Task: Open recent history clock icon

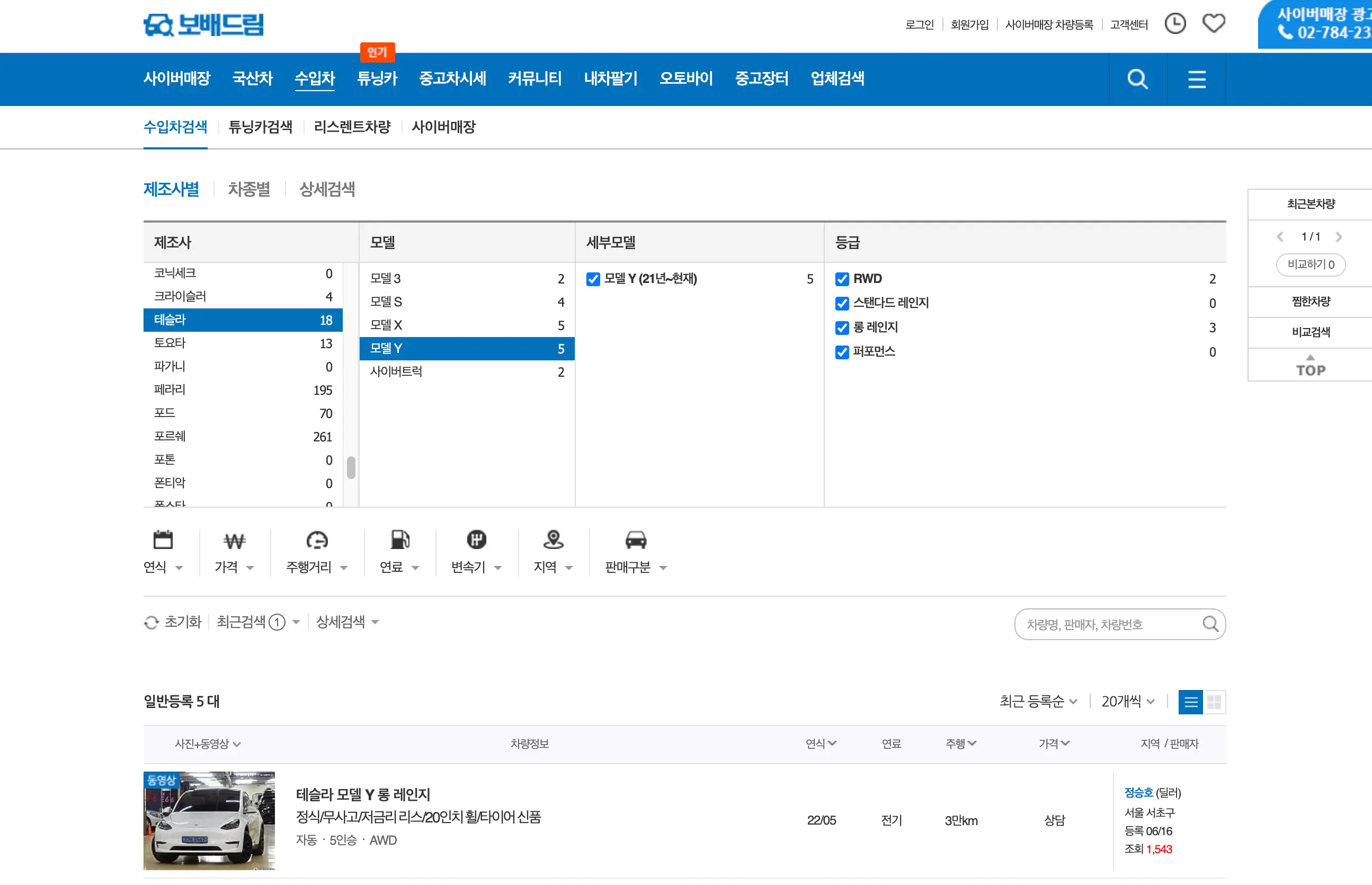Action: (x=1175, y=23)
